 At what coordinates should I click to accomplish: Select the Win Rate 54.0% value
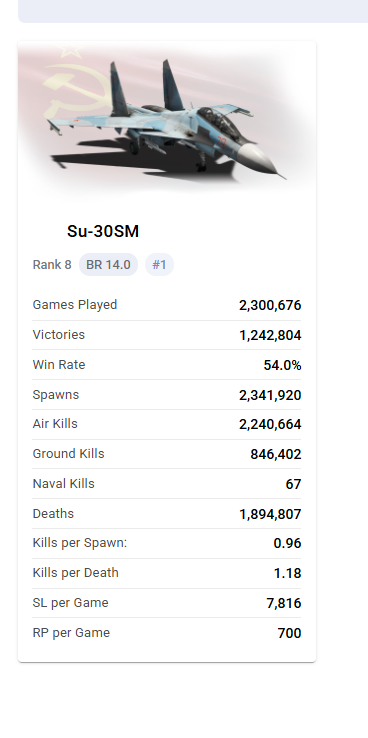pos(282,365)
